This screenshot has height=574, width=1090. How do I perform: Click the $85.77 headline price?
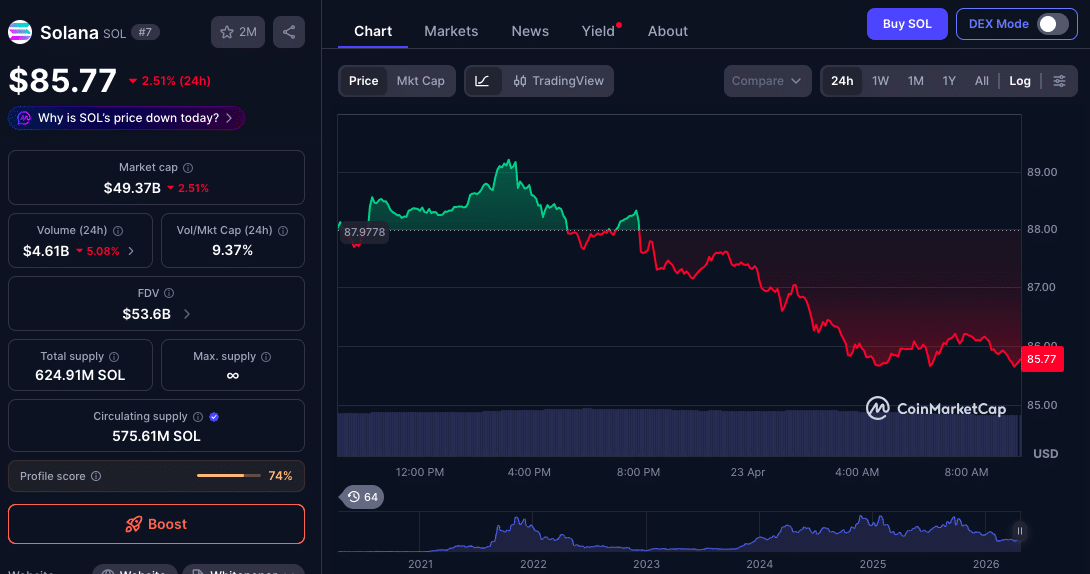(x=63, y=81)
